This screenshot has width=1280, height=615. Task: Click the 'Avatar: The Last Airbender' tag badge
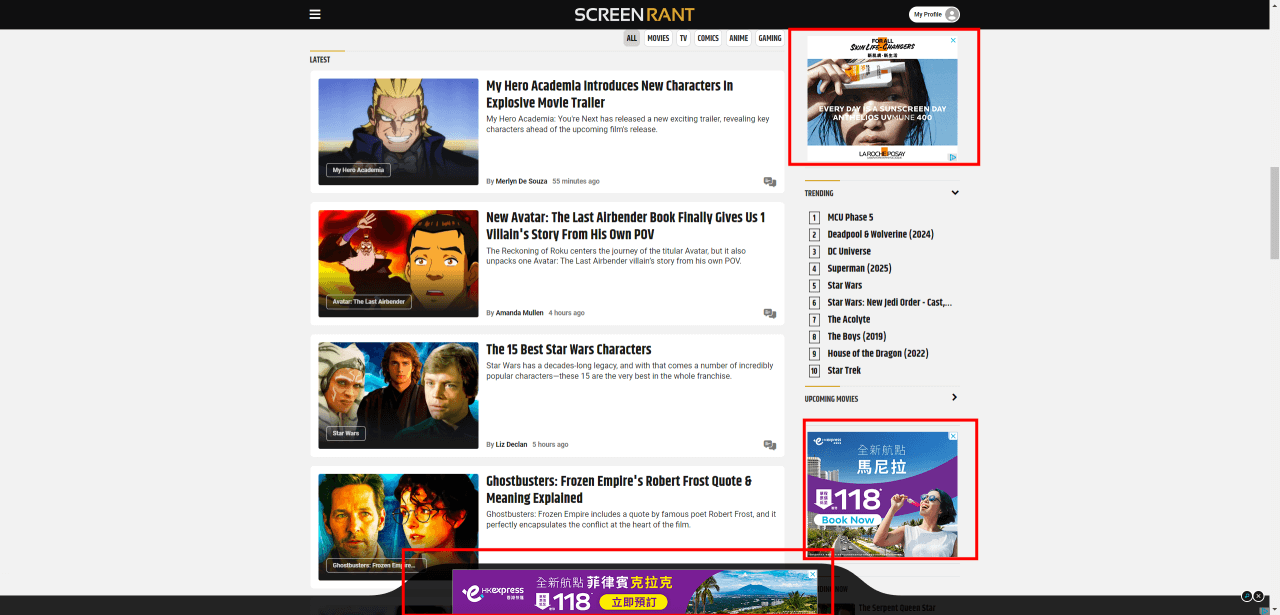369,302
